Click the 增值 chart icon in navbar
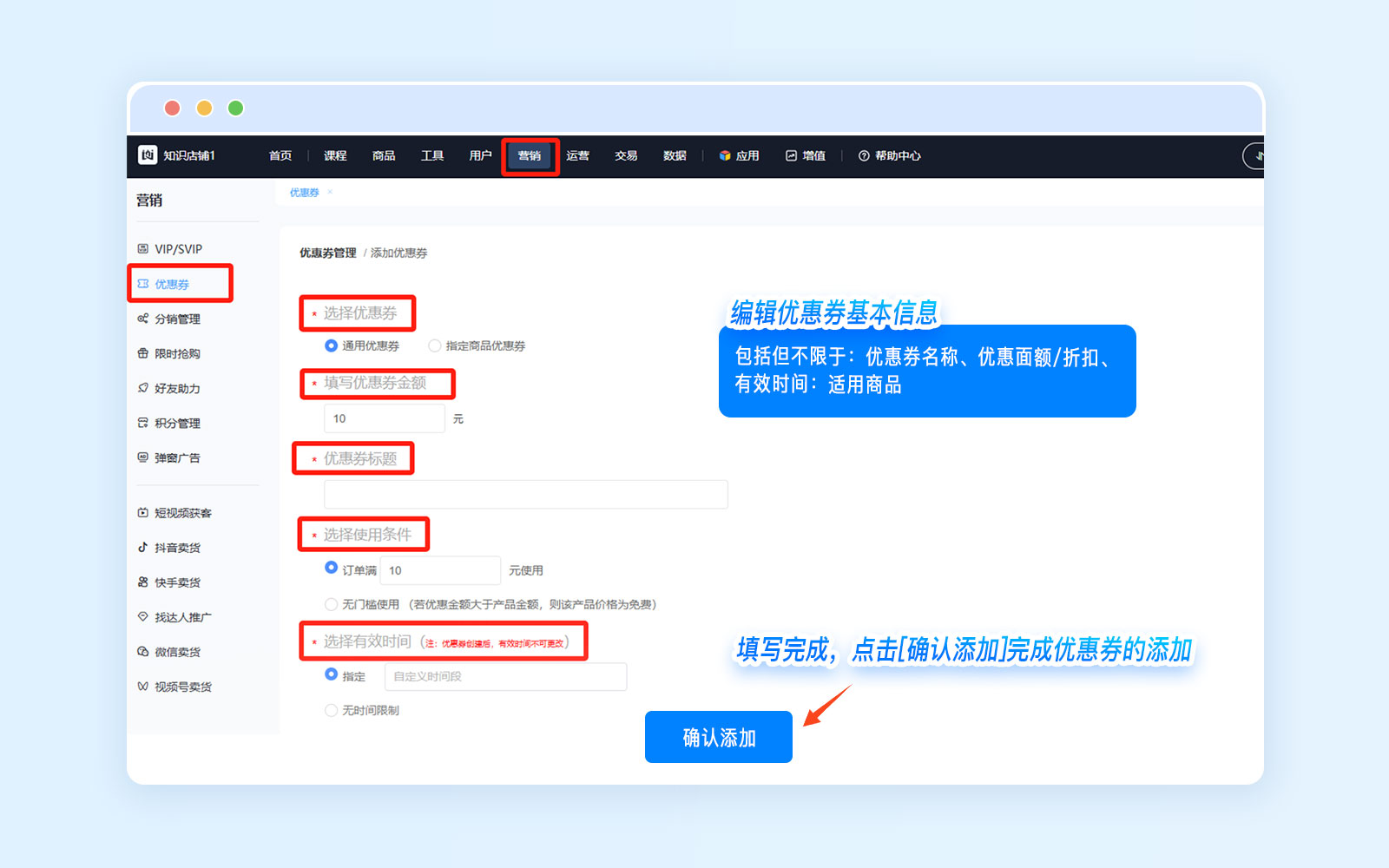The width and height of the screenshot is (1389, 868). [x=791, y=155]
